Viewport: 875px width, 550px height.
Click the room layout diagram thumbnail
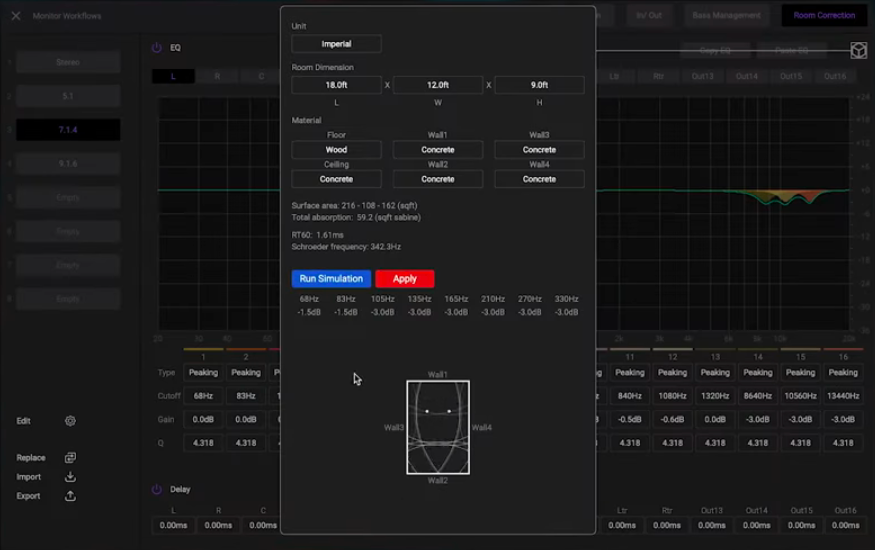tap(438, 427)
